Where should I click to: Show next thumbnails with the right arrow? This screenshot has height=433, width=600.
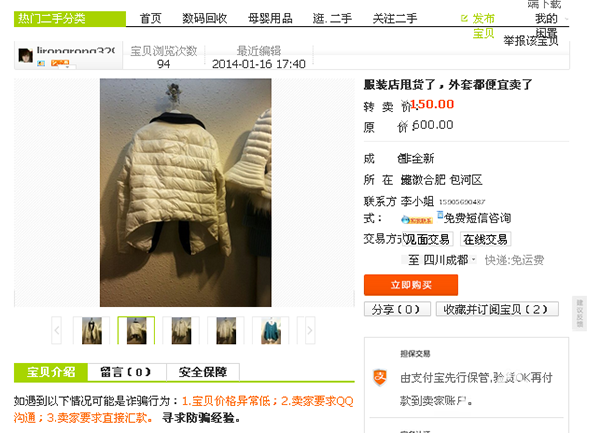[x=310, y=330]
